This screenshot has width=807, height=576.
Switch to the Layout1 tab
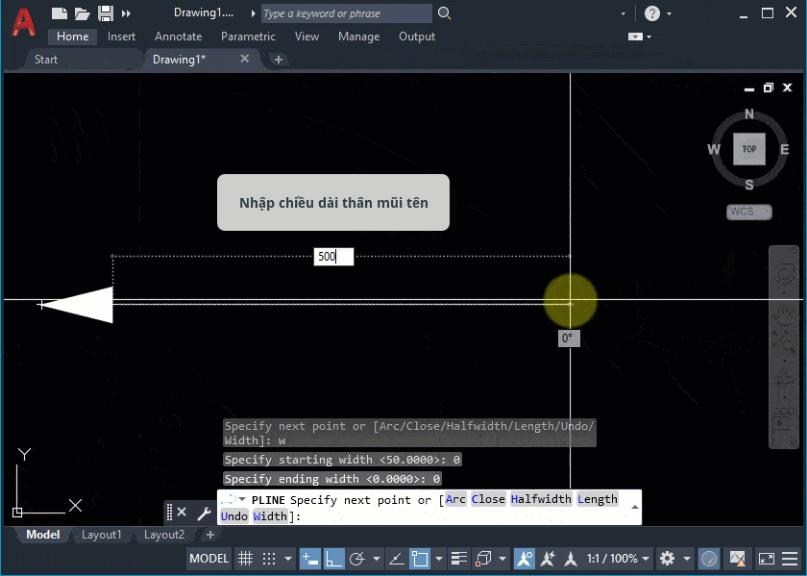point(101,535)
